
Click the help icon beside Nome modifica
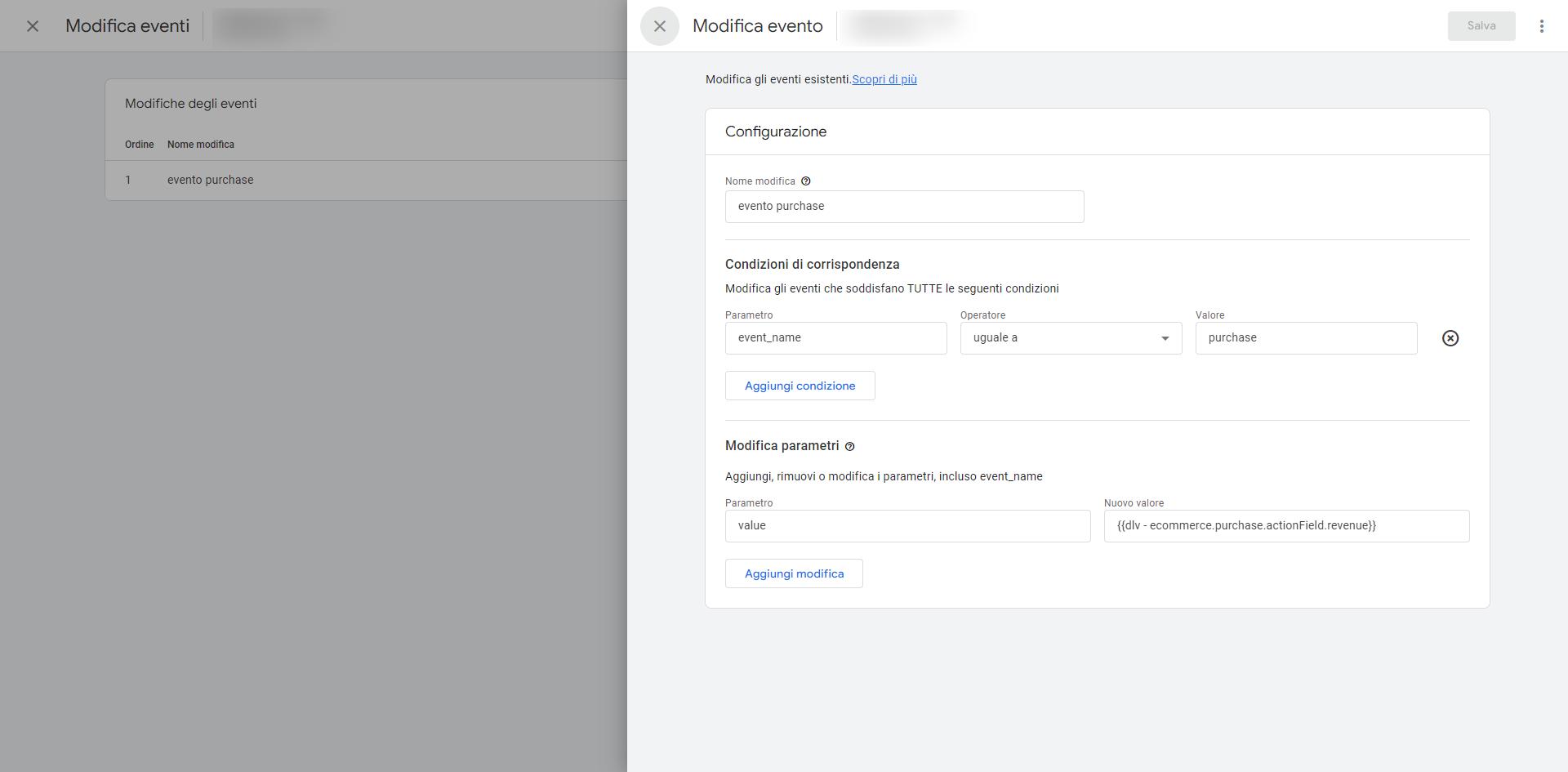click(x=805, y=181)
